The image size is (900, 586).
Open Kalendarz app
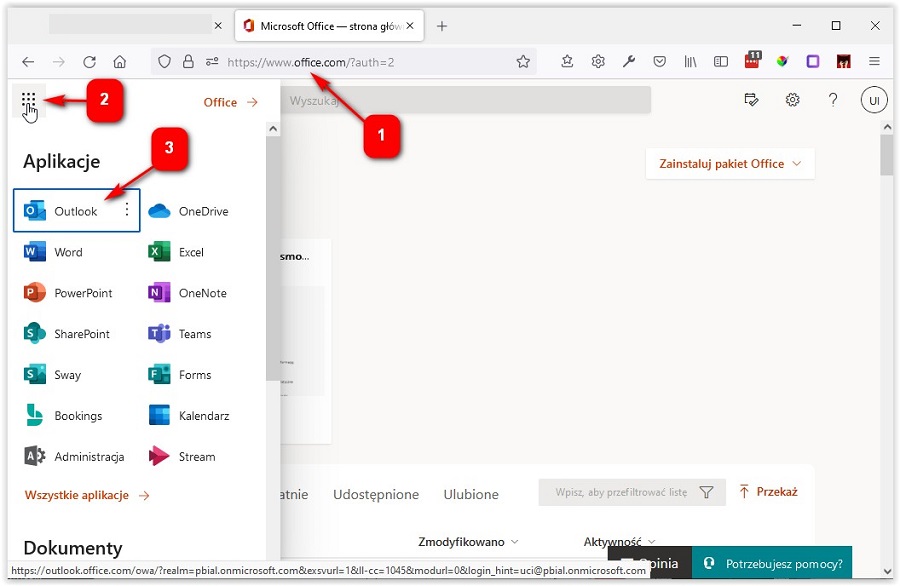pyautogui.click(x=188, y=416)
